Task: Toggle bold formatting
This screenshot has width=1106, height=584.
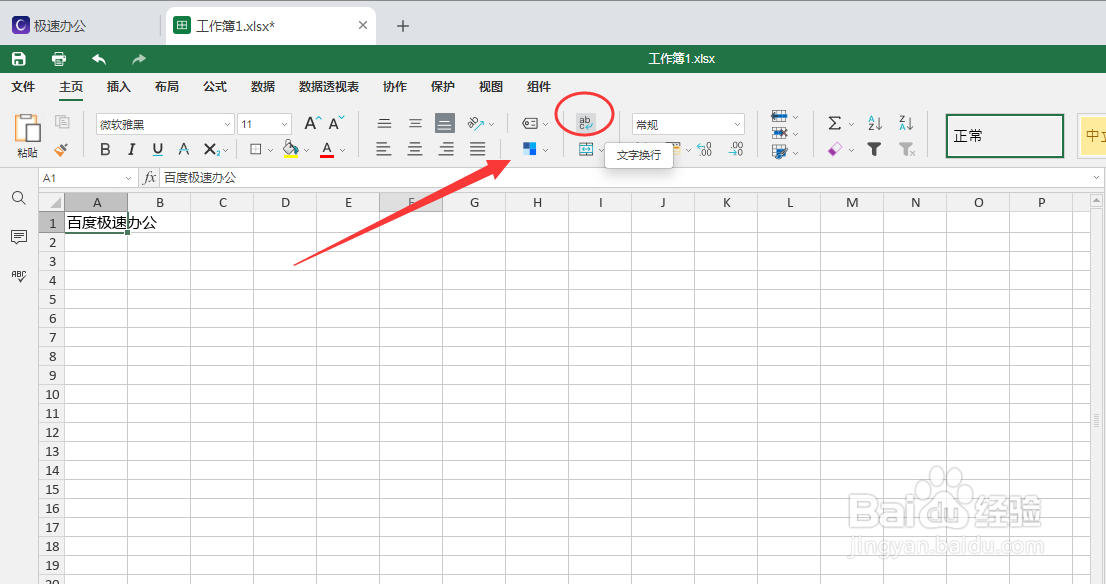Action: [x=104, y=149]
